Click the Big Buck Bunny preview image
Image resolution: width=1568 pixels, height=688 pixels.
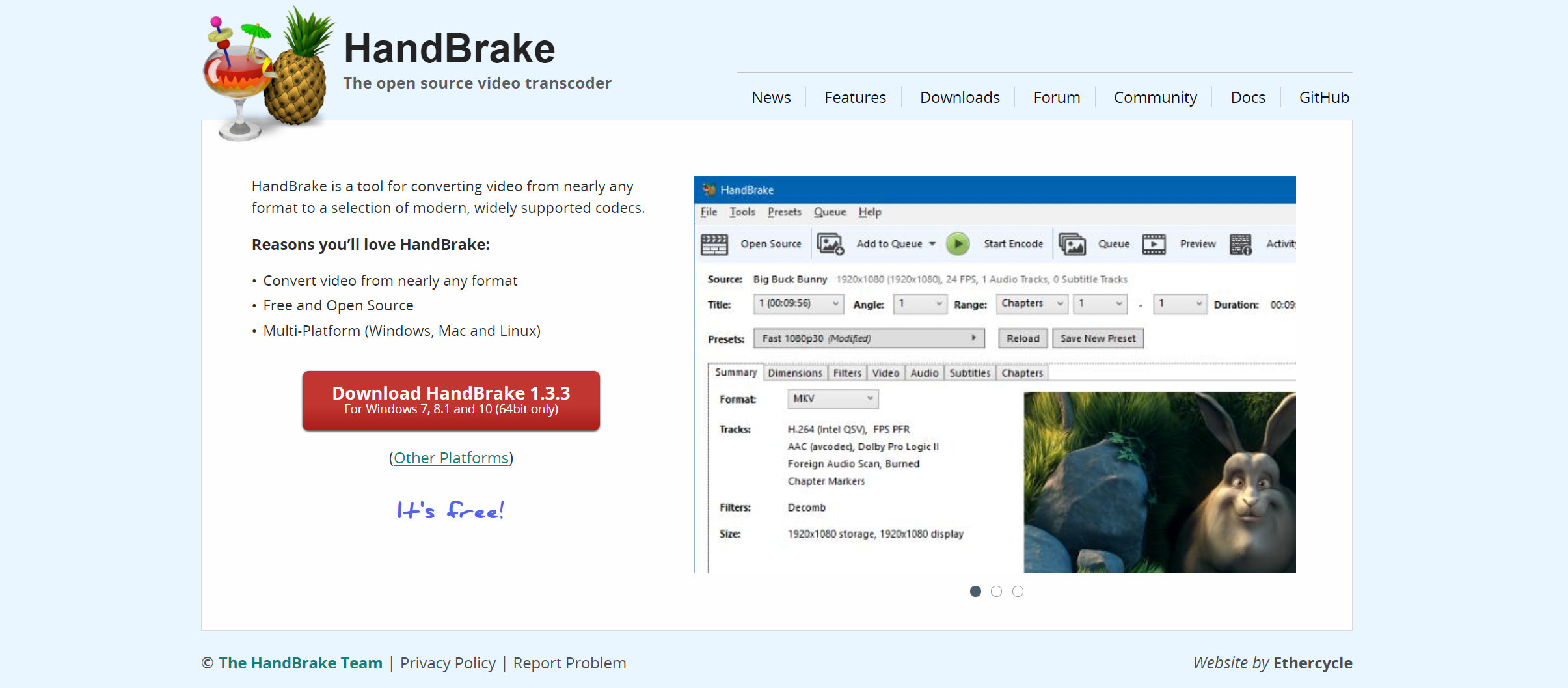pos(1159,482)
